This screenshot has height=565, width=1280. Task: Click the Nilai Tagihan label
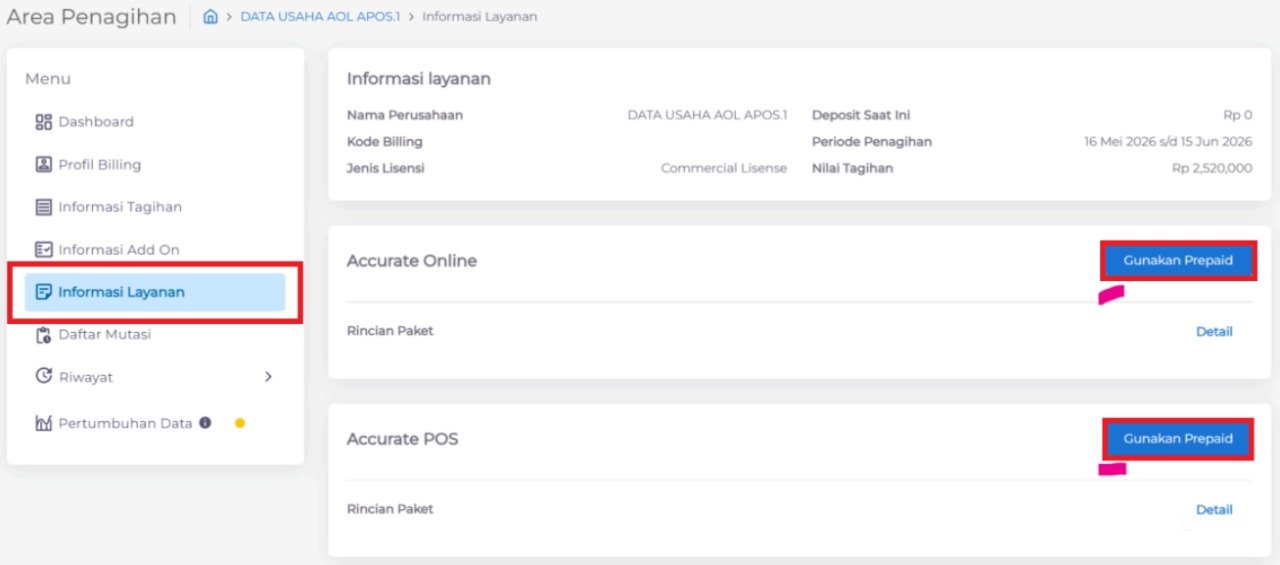tap(852, 168)
